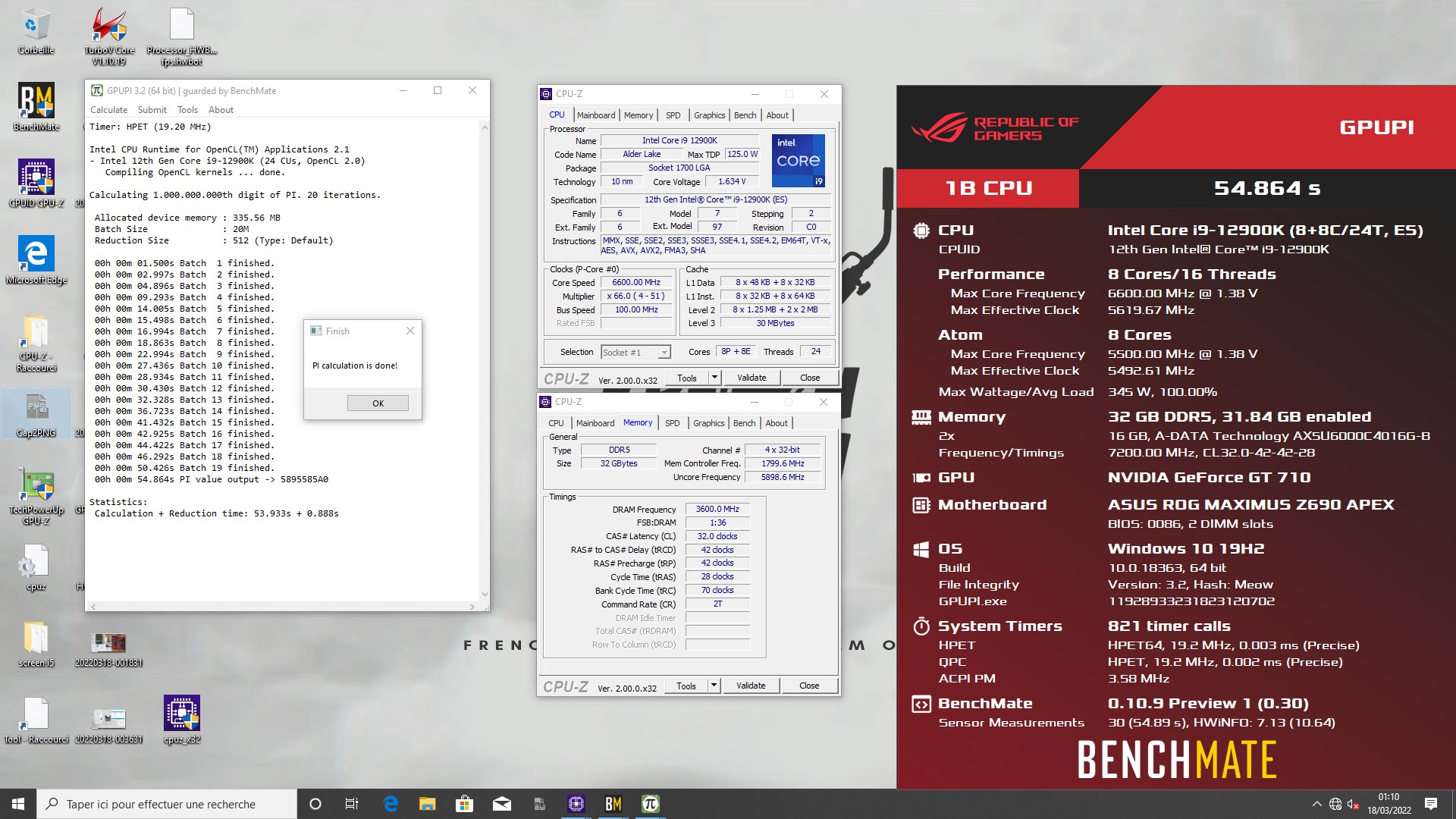This screenshot has height=819, width=1456.
Task: Open Graphics tab in top CPU-Z
Action: (x=710, y=115)
